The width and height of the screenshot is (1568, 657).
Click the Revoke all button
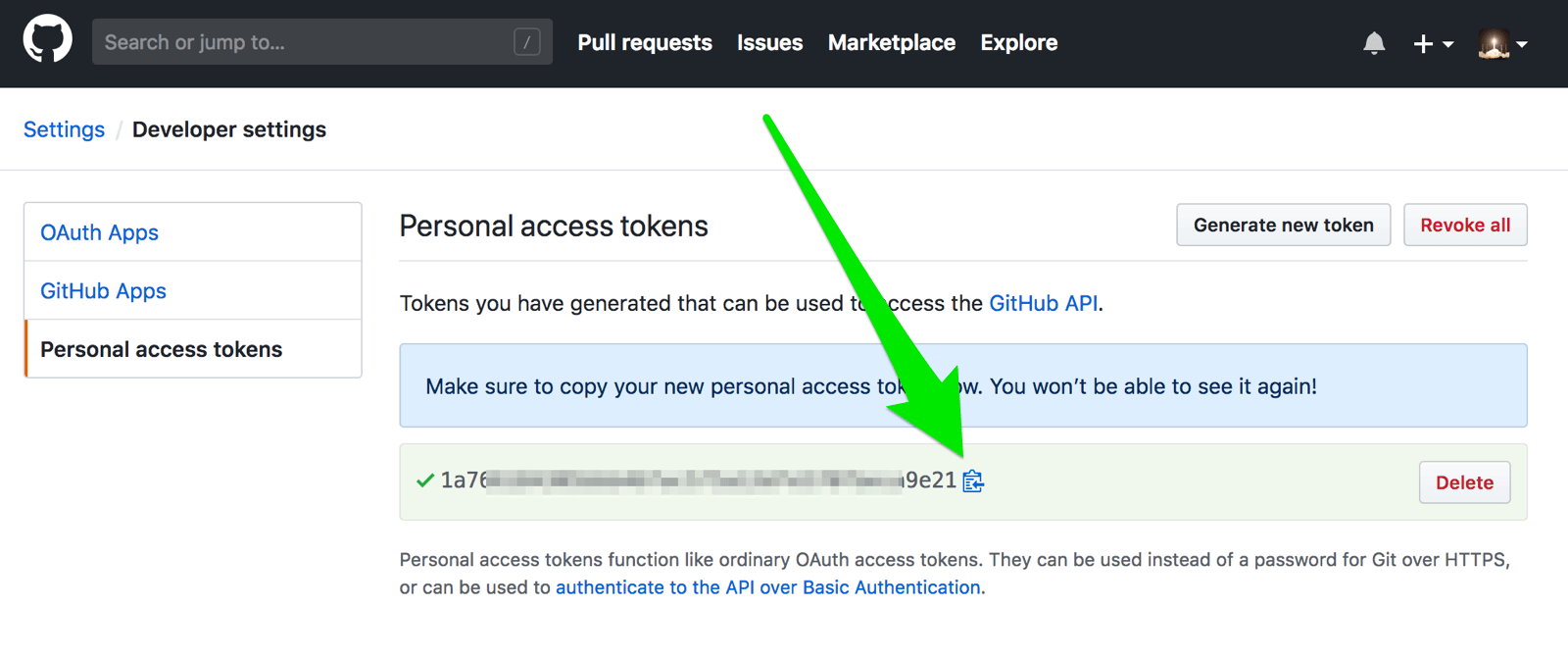(x=1465, y=225)
